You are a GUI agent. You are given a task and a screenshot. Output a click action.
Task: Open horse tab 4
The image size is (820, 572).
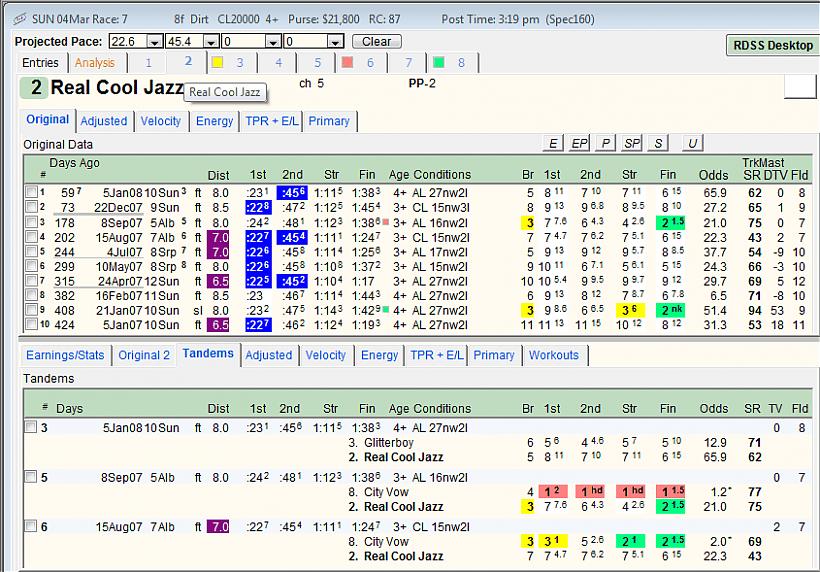pyautogui.click(x=278, y=63)
